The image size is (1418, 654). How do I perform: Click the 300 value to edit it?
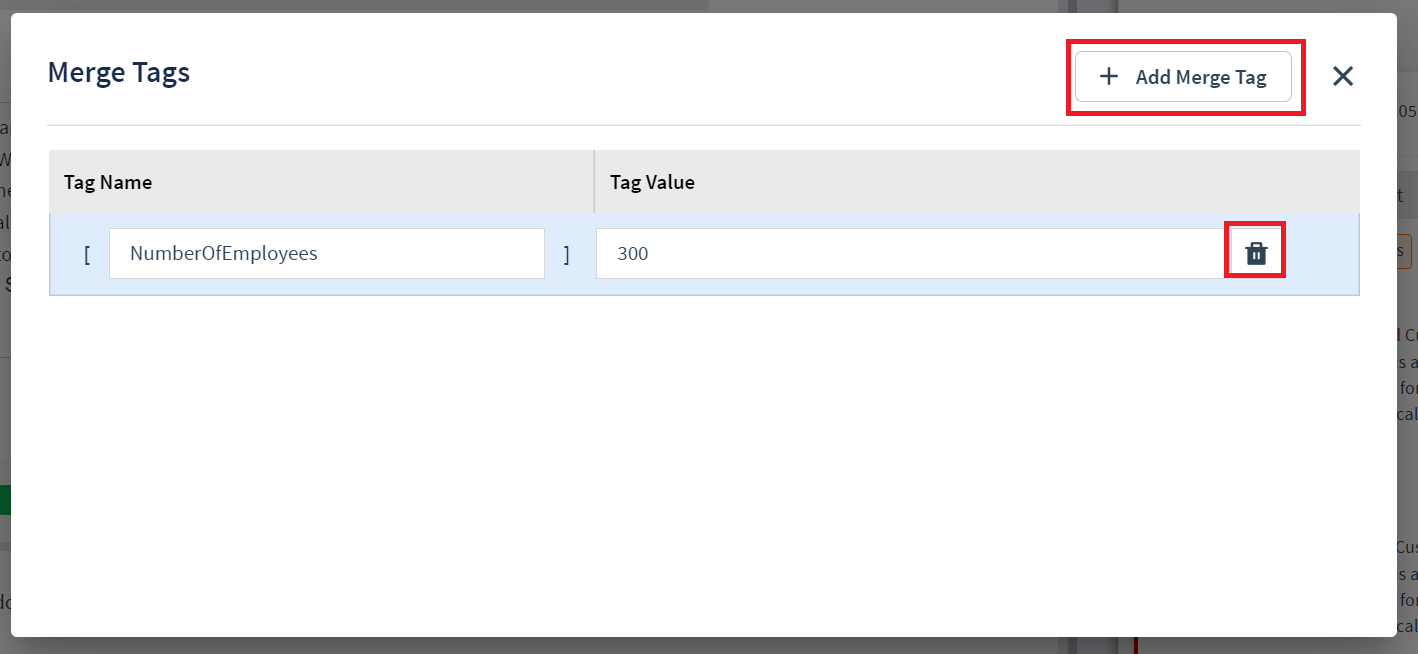[632, 253]
